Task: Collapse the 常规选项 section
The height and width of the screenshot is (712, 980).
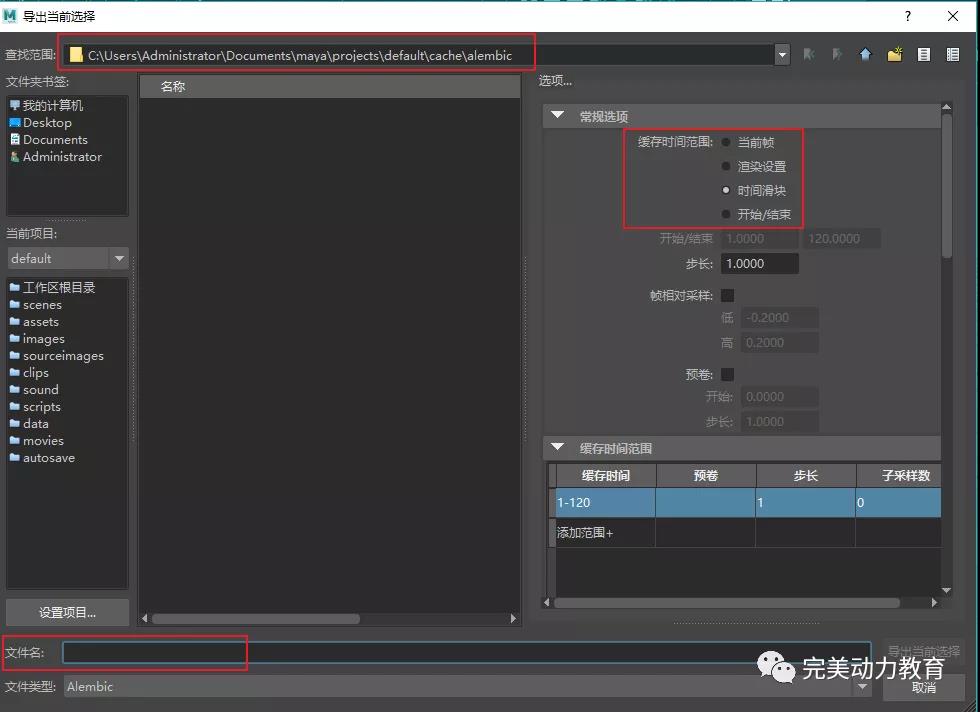Action: (x=558, y=116)
